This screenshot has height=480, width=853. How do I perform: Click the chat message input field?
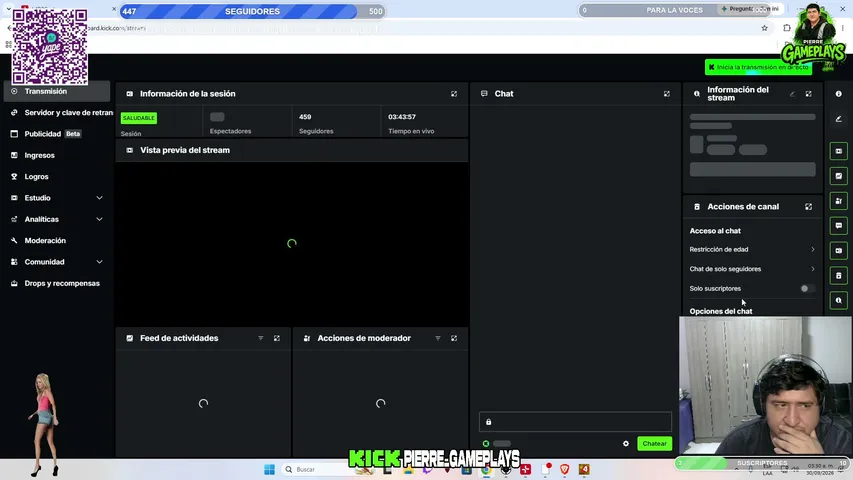[x=575, y=422]
